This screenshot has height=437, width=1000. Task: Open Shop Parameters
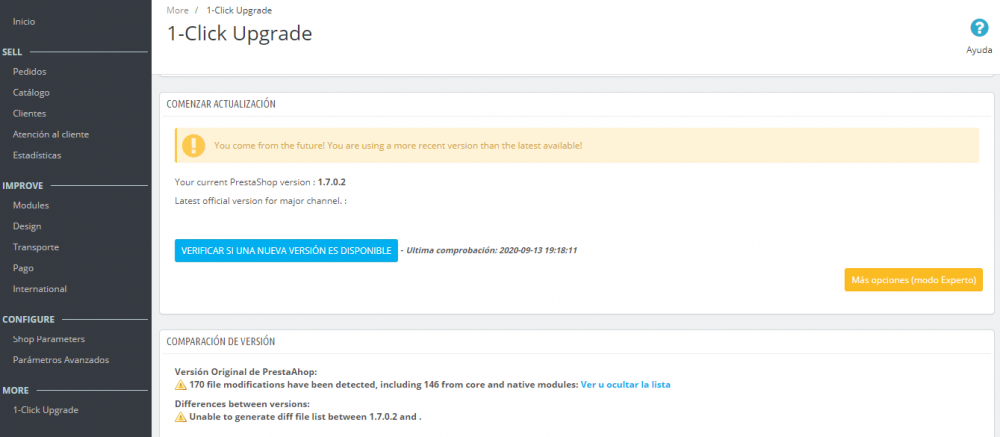(48, 339)
